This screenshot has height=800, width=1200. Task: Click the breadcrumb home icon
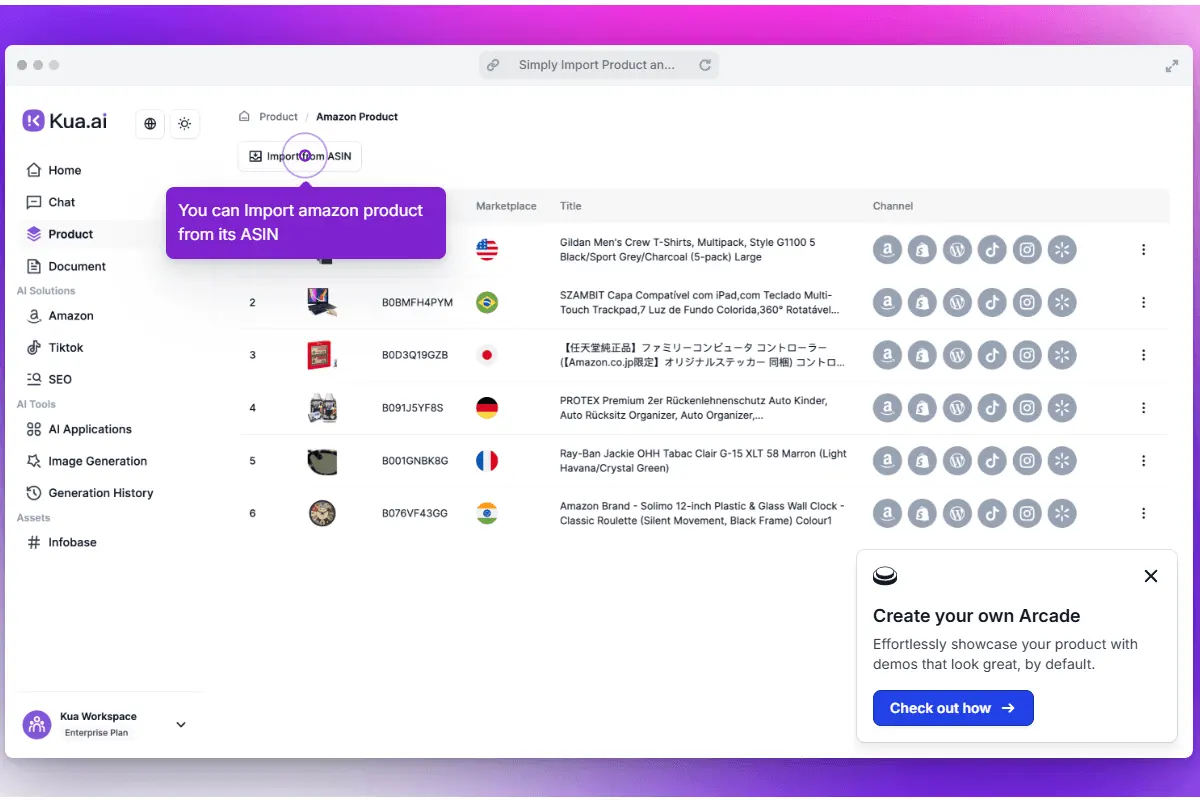[x=244, y=117]
